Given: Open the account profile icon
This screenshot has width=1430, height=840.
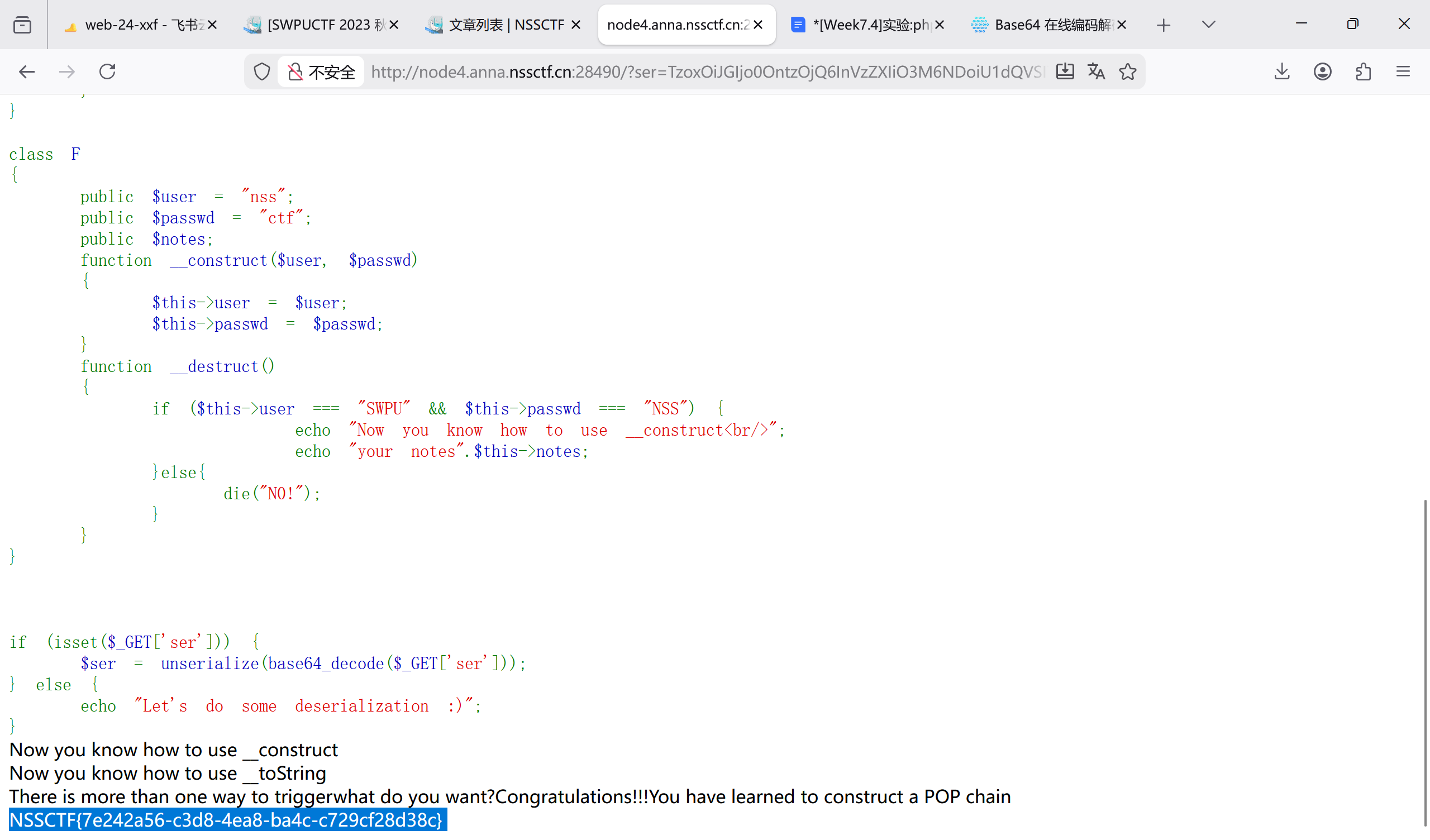Looking at the screenshot, I should [1322, 71].
